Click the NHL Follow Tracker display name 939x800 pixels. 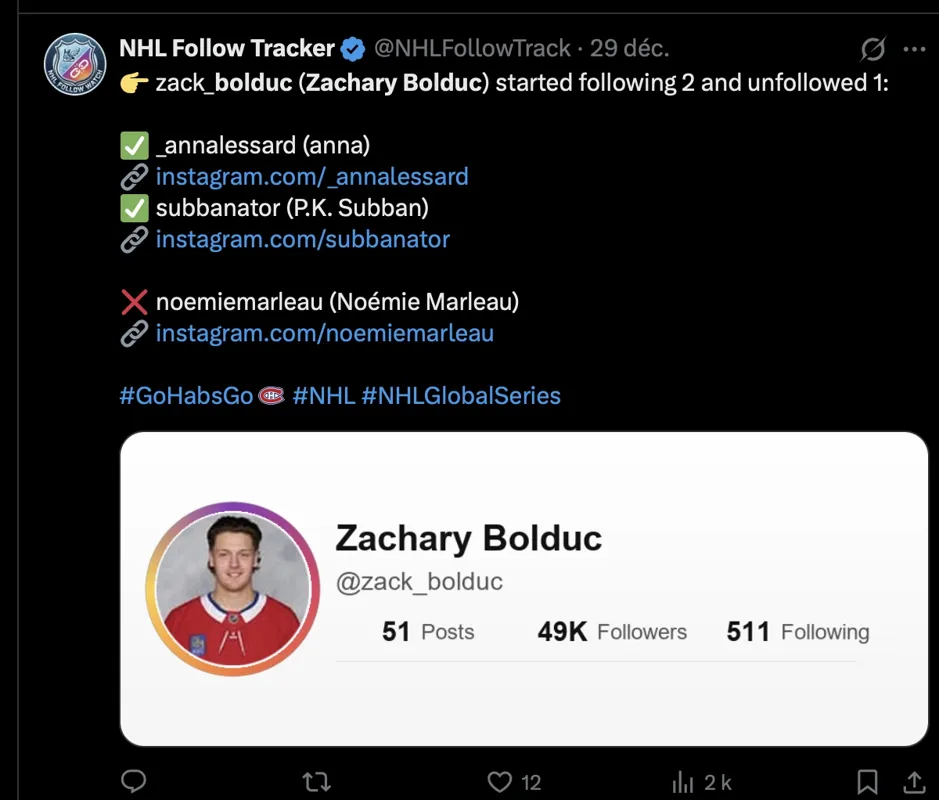pyautogui.click(x=226, y=47)
